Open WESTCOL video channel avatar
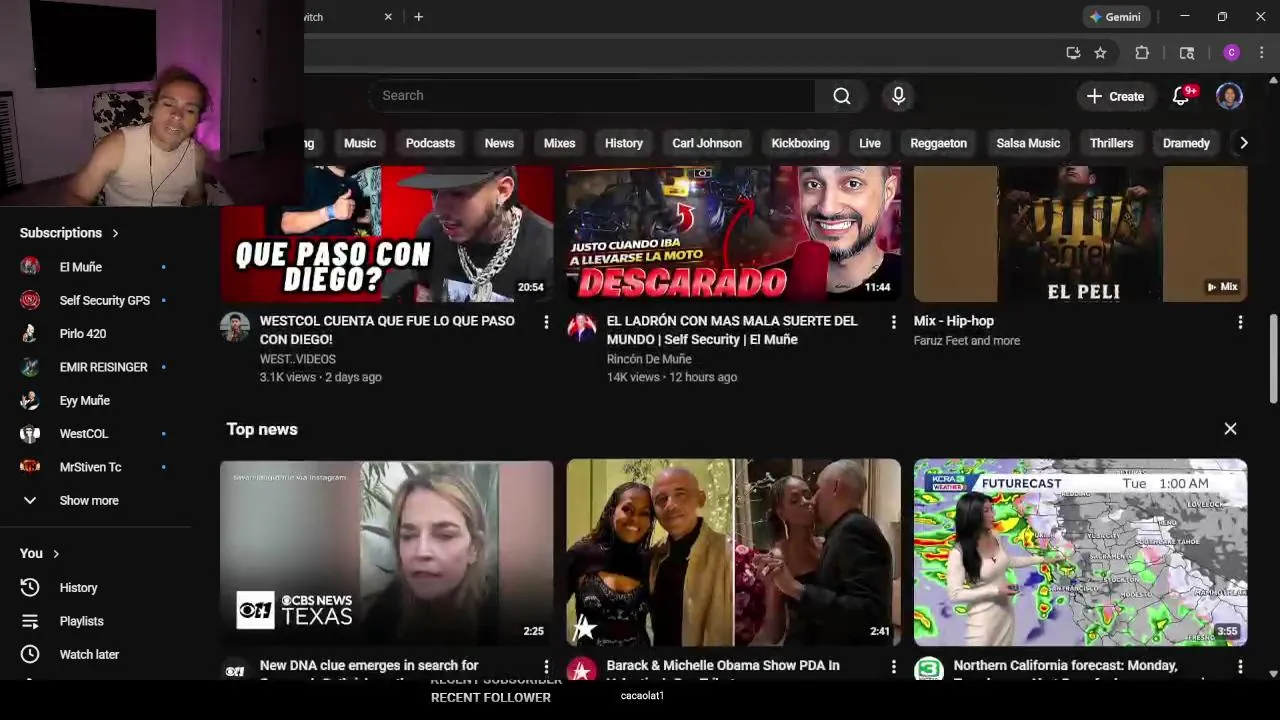Image resolution: width=1280 pixels, height=720 pixels. (x=235, y=327)
